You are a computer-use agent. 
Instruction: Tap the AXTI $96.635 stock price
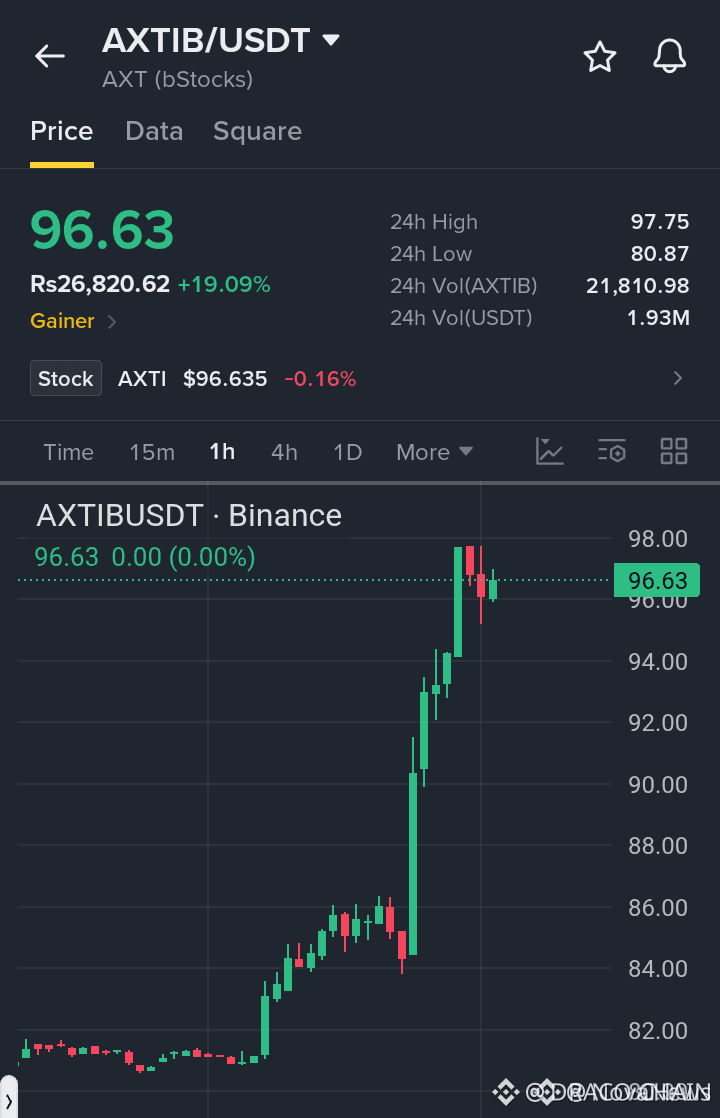tap(192, 379)
